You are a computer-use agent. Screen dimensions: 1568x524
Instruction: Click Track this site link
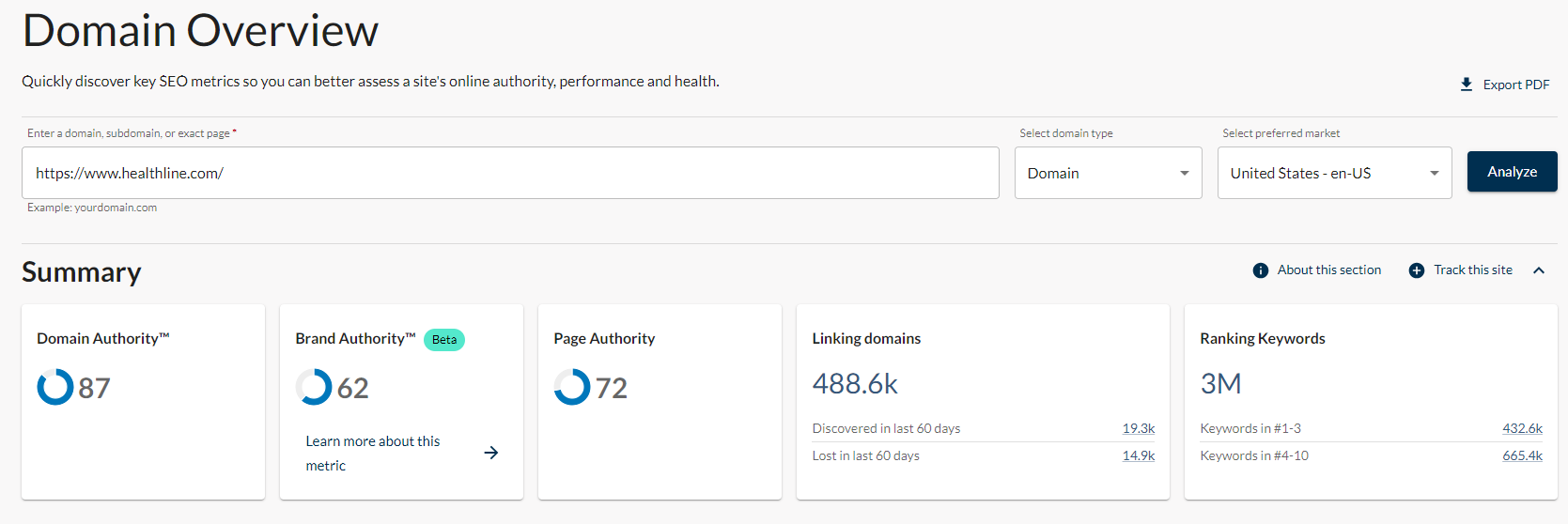1473,270
